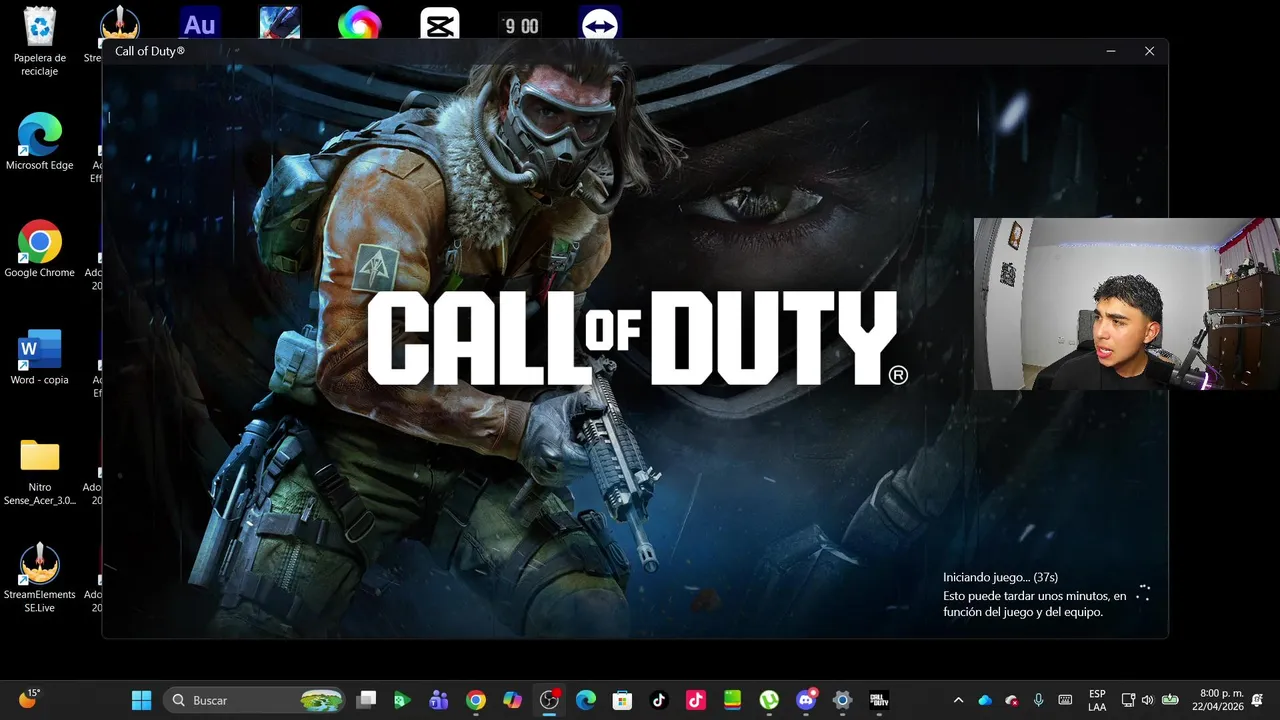Open the Google Chrome desktop shortcut
Screen dimensions: 1280x720
click(40, 249)
